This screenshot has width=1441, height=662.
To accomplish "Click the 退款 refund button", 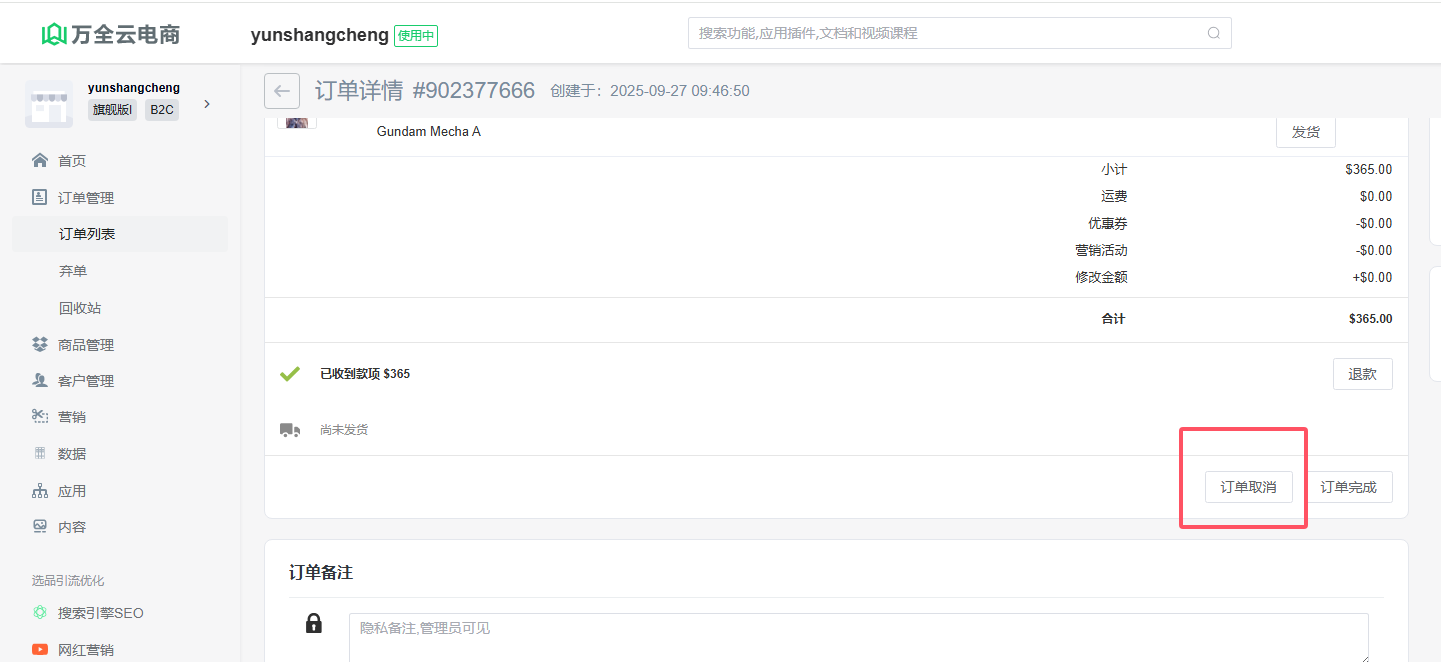I will 1362,374.
